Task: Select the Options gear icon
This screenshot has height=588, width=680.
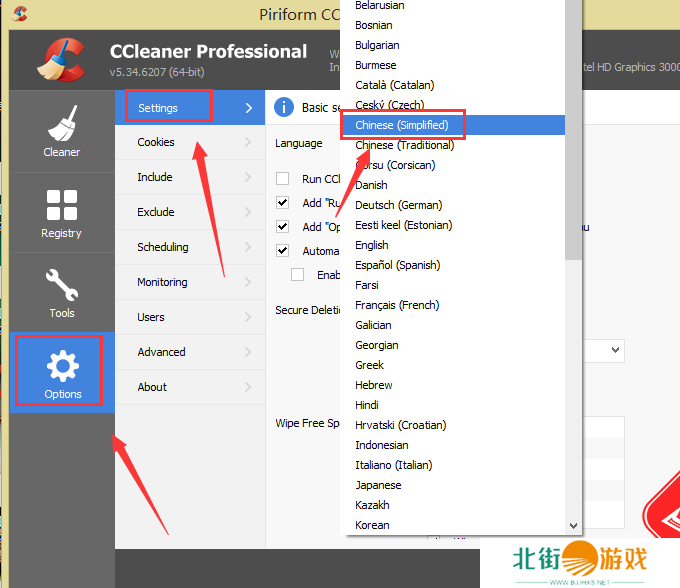Action: coord(62,373)
